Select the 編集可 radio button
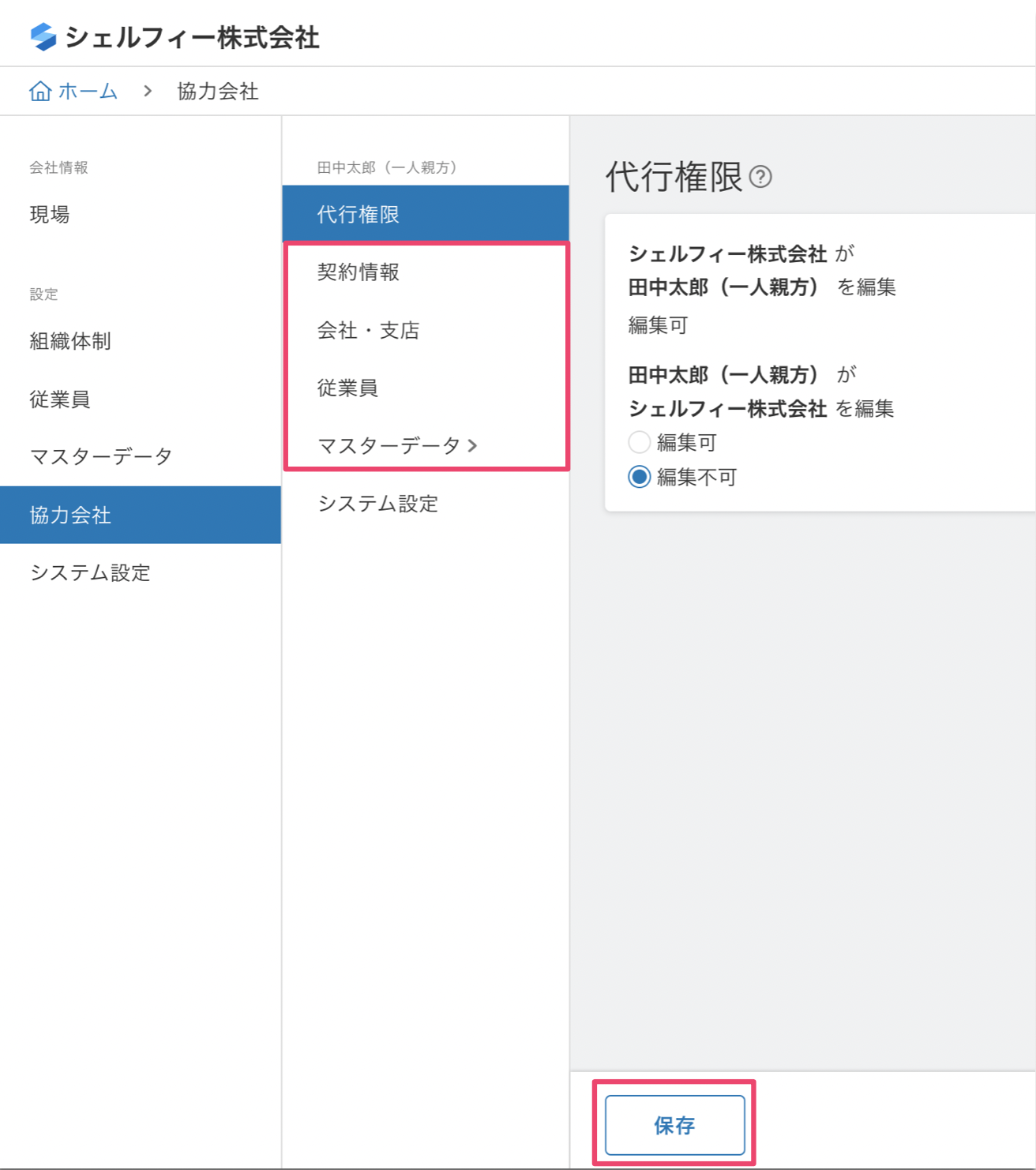 (639, 442)
